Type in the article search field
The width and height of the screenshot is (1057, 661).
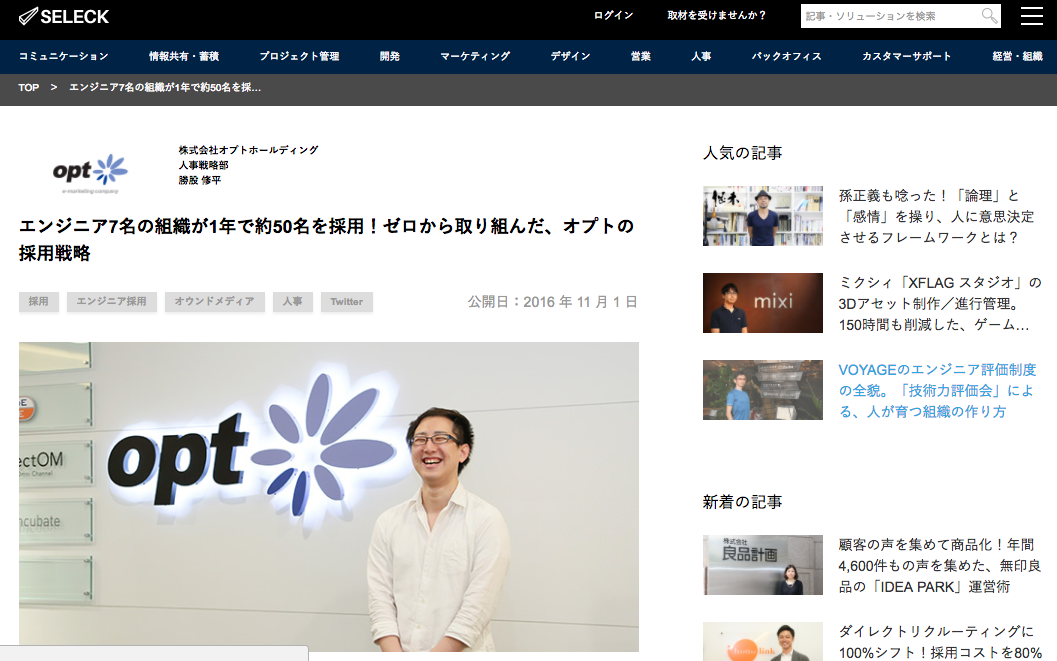click(x=888, y=16)
